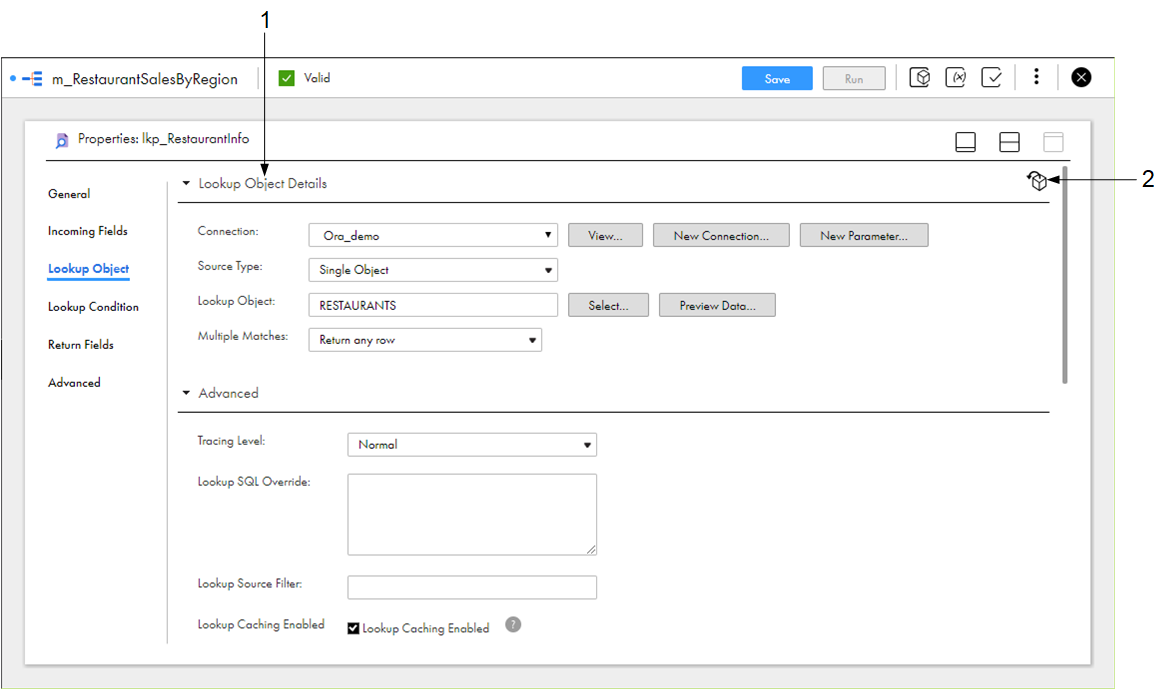Open the Return Fields tab

(80, 345)
